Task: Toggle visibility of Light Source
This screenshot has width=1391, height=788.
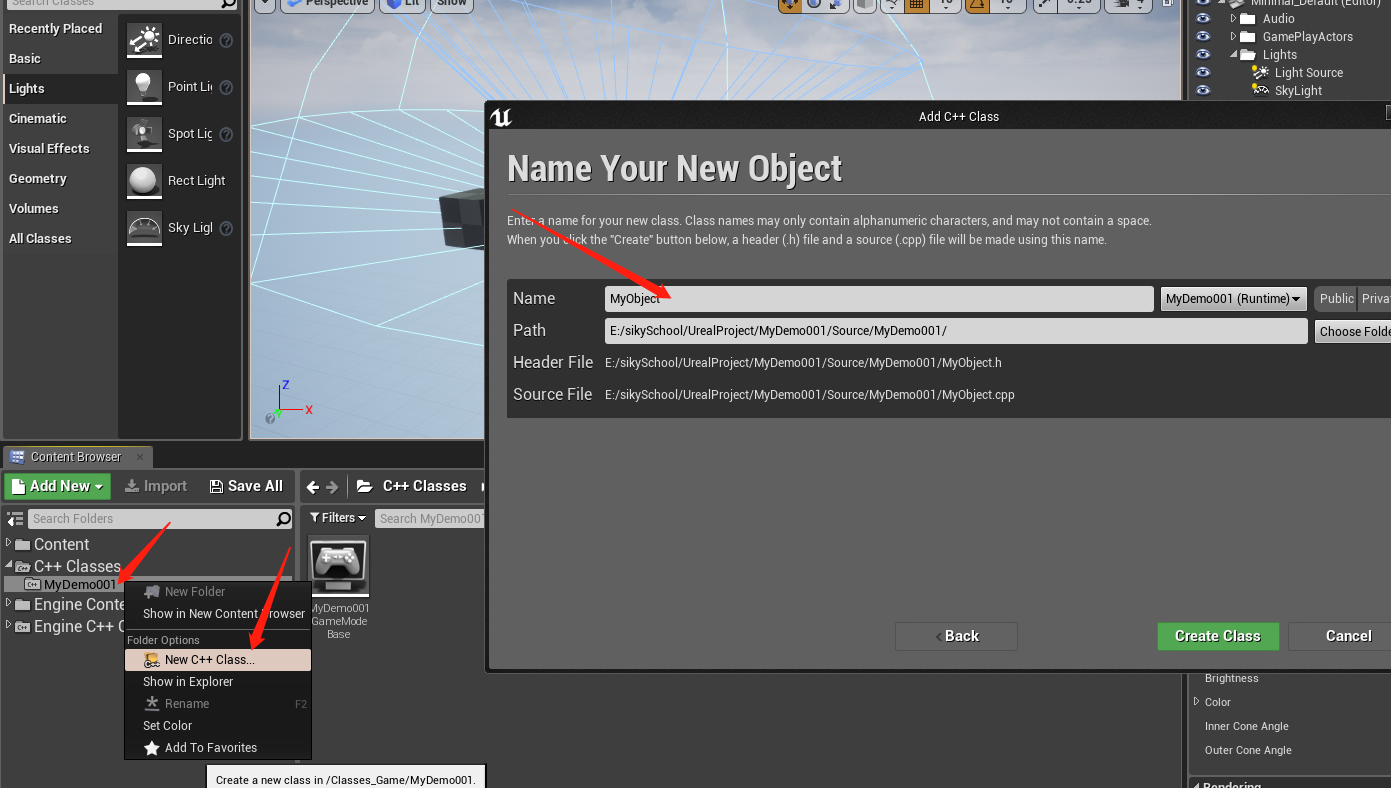Action: pos(1203,73)
